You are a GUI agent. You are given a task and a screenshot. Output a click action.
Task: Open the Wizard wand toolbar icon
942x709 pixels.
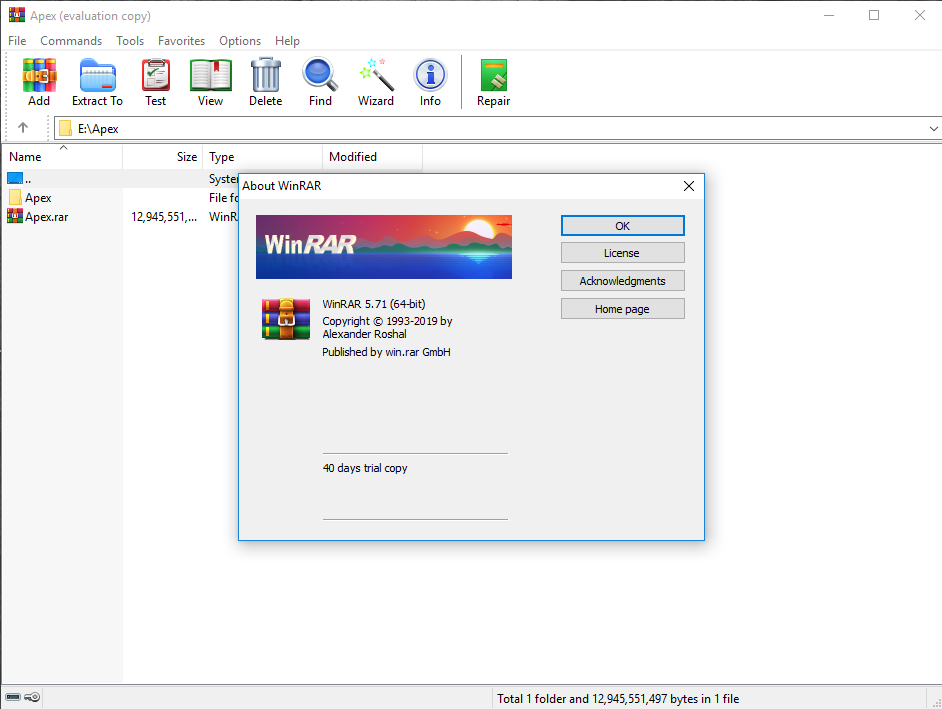pyautogui.click(x=376, y=75)
